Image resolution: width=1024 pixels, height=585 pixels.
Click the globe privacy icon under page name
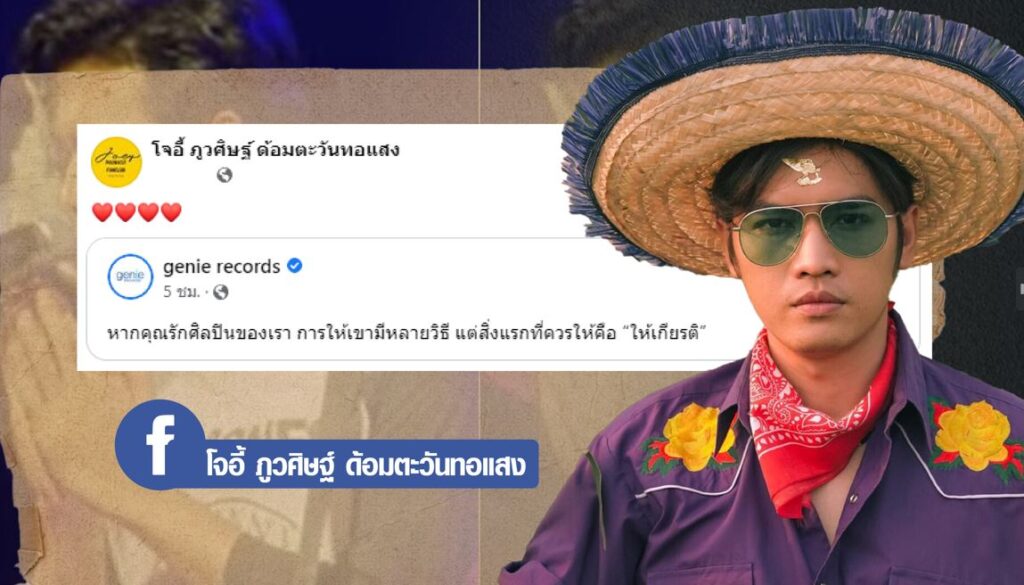[224, 175]
